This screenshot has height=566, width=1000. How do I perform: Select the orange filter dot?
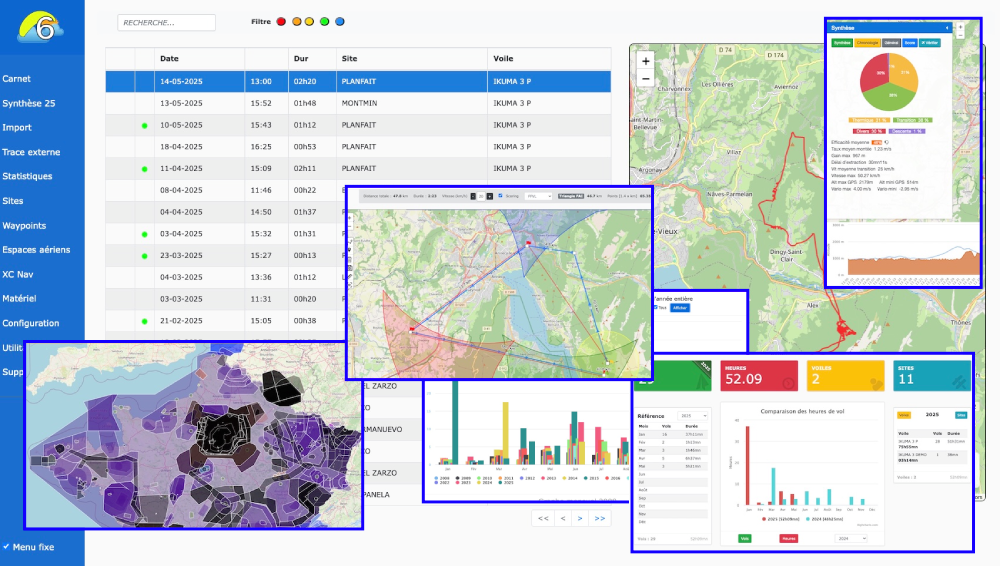click(297, 22)
